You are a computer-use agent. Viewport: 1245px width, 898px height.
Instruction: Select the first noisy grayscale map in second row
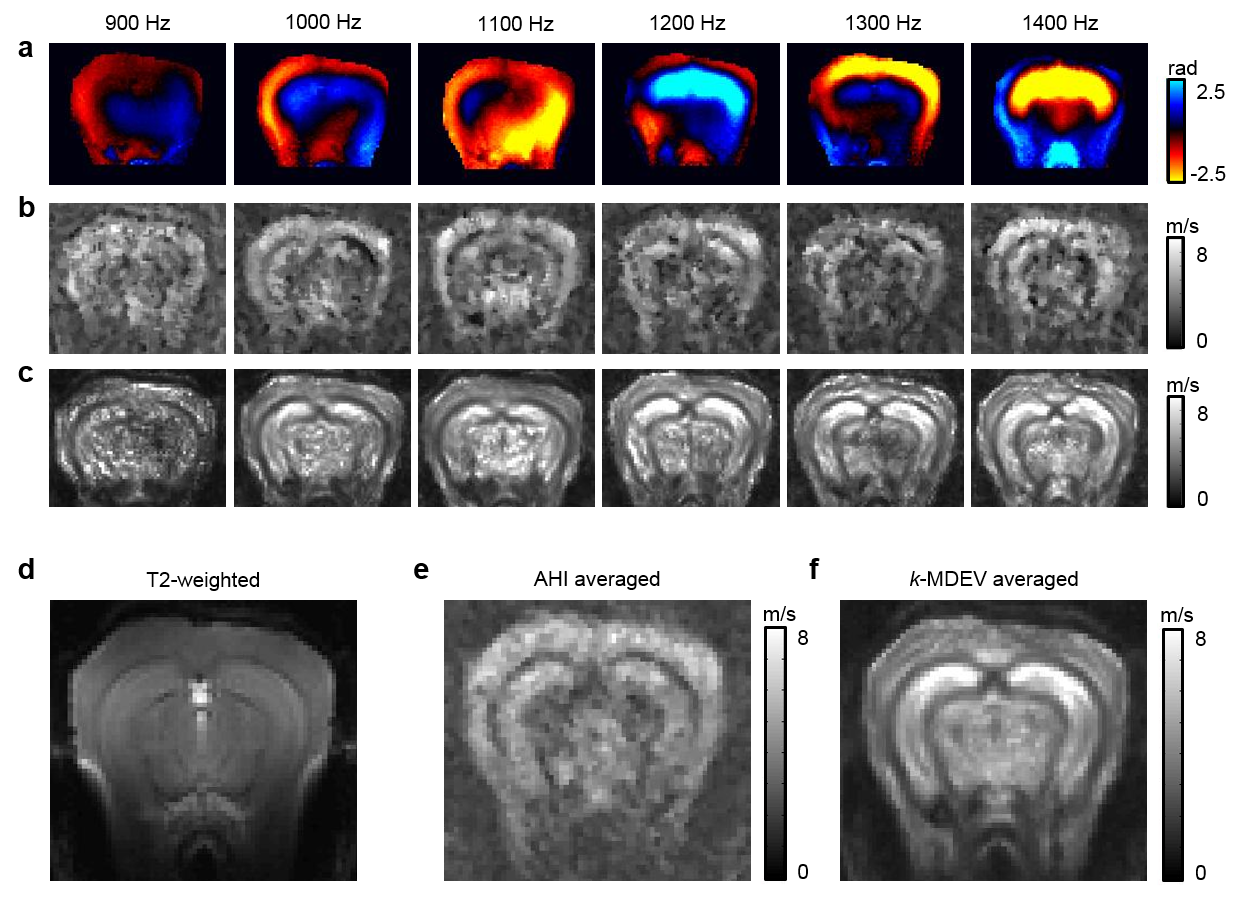click(x=137, y=278)
